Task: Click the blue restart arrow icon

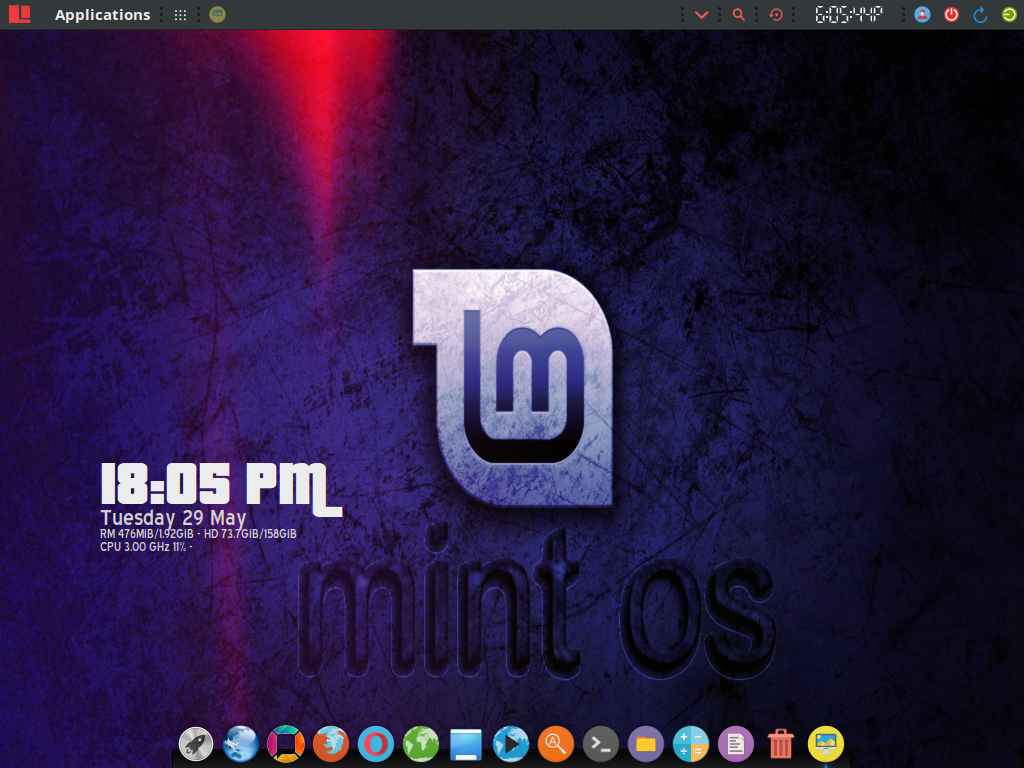Action: click(x=980, y=14)
